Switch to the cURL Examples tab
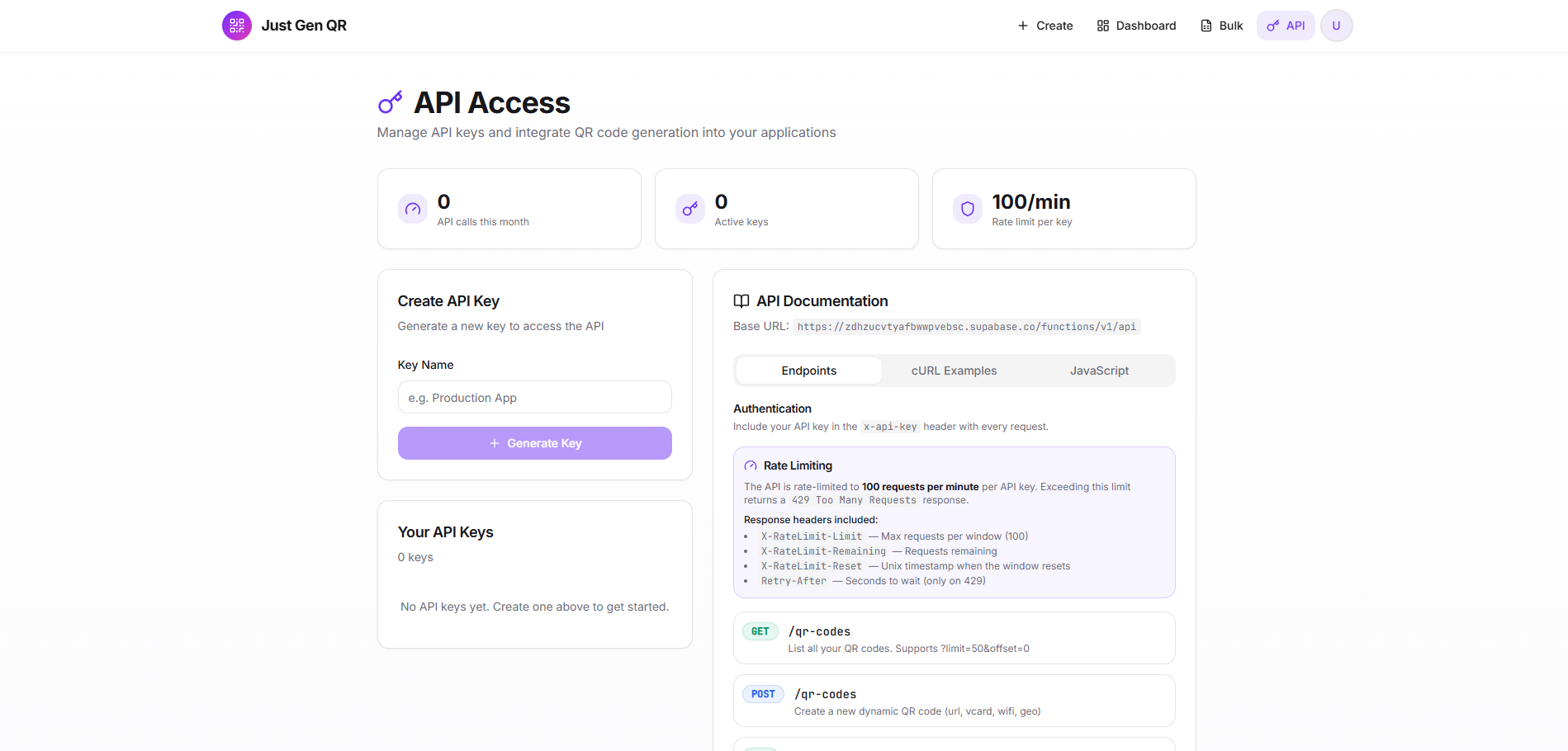1568x751 pixels. (x=954, y=371)
